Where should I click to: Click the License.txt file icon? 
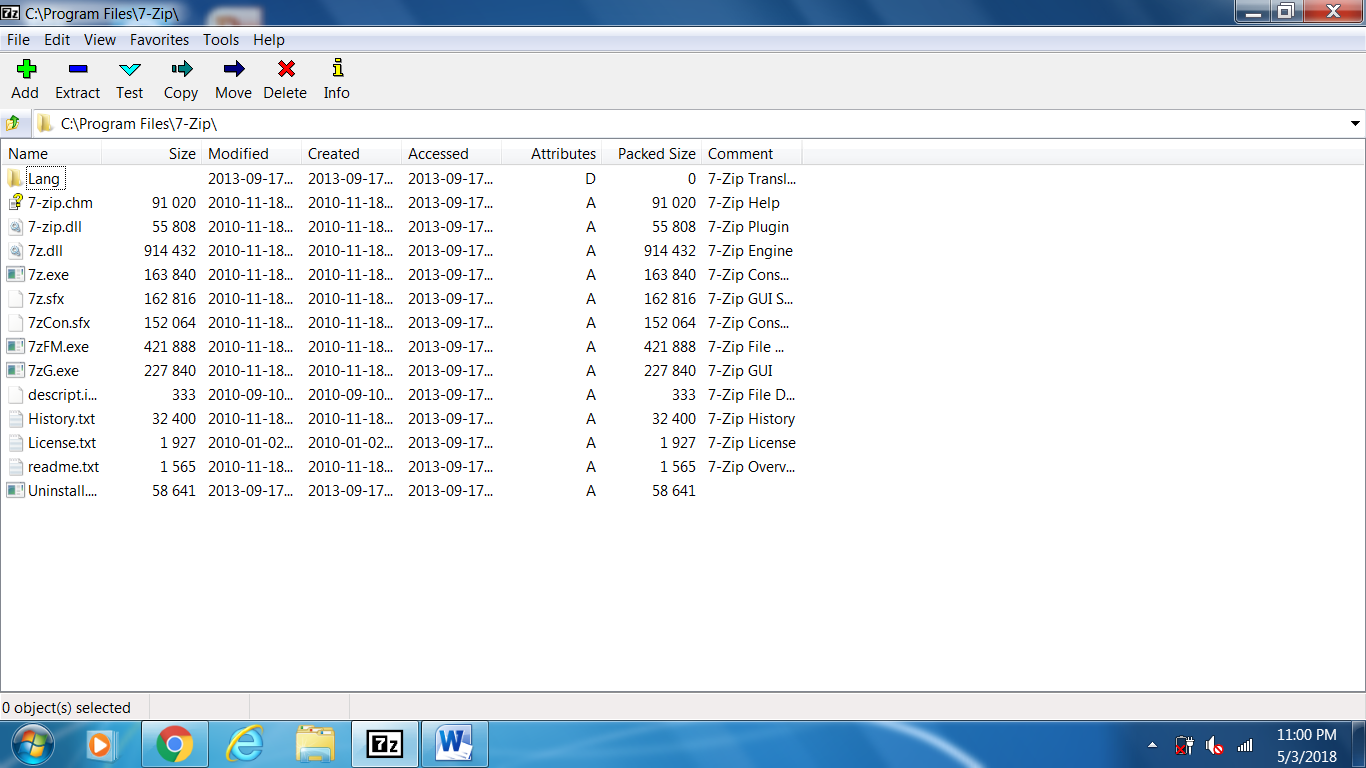[14, 443]
